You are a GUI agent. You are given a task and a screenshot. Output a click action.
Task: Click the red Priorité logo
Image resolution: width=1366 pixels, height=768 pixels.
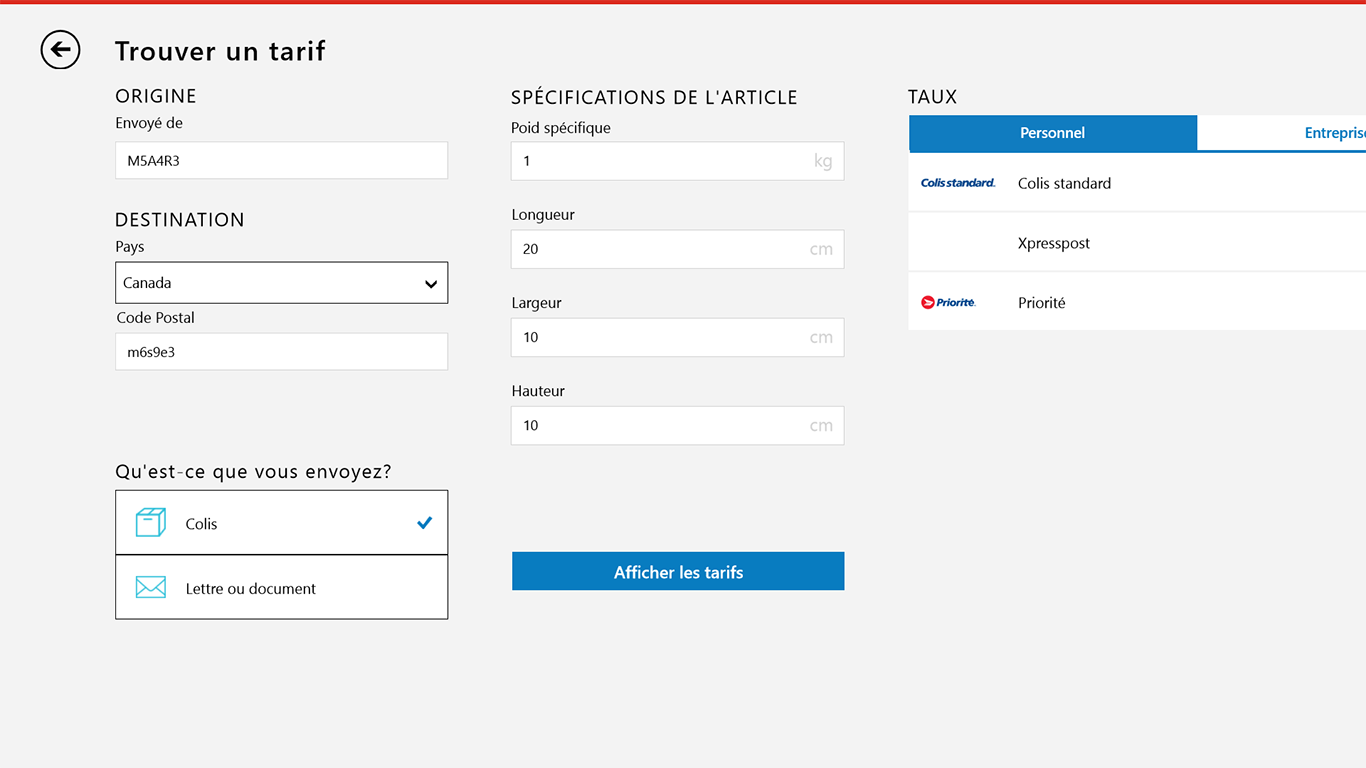pos(948,302)
